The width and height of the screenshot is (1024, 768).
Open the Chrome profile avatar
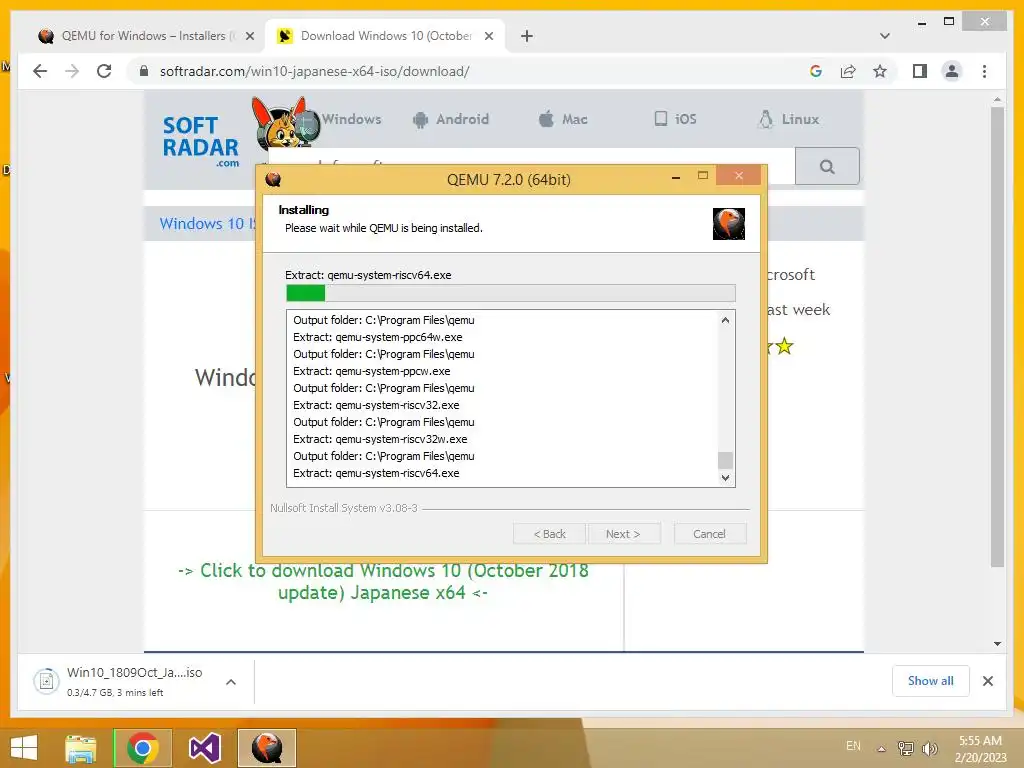(x=952, y=71)
